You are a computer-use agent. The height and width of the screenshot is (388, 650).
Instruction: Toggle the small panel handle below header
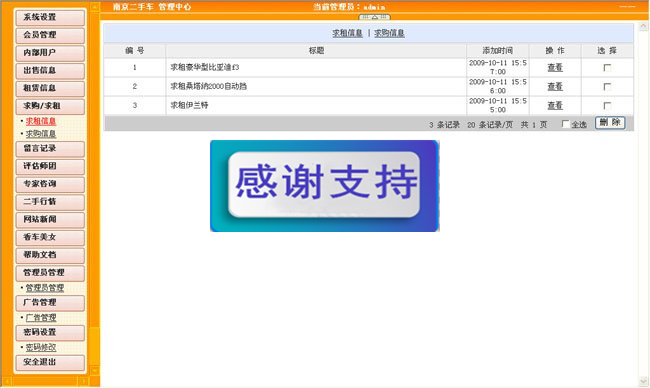tap(374, 17)
